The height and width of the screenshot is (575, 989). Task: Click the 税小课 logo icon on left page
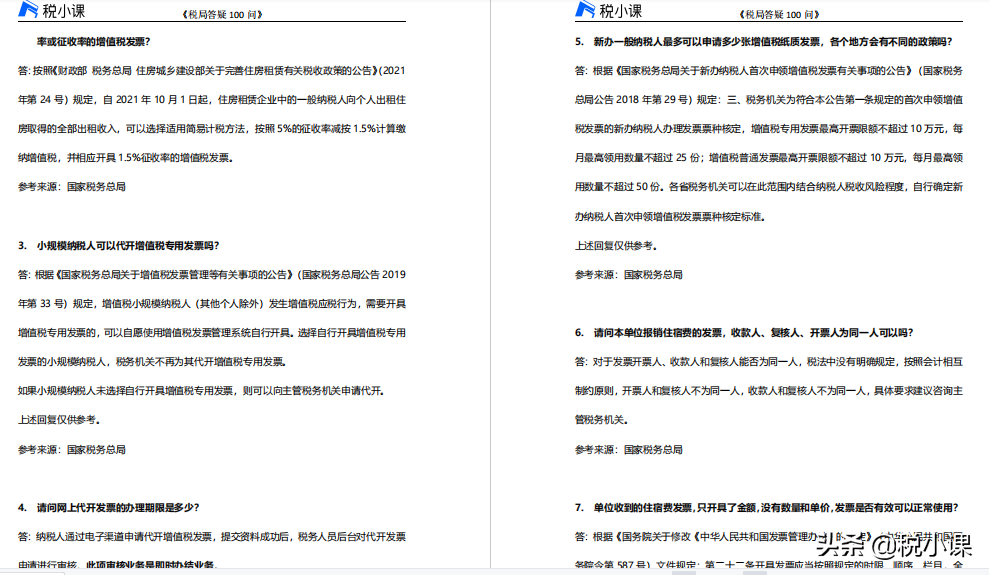[x=26, y=11]
